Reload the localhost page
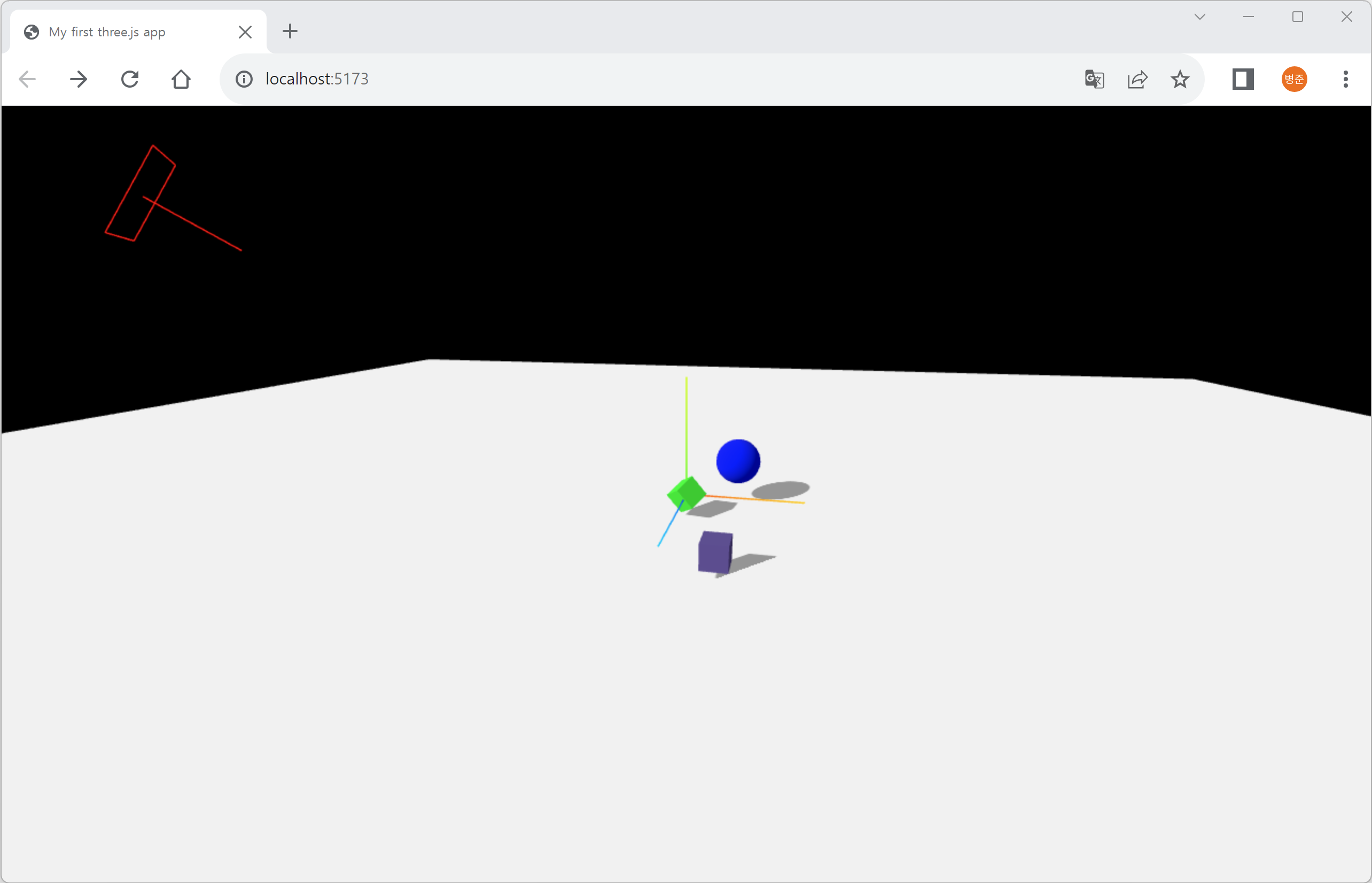Image resolution: width=1372 pixels, height=883 pixels. pyautogui.click(x=130, y=79)
